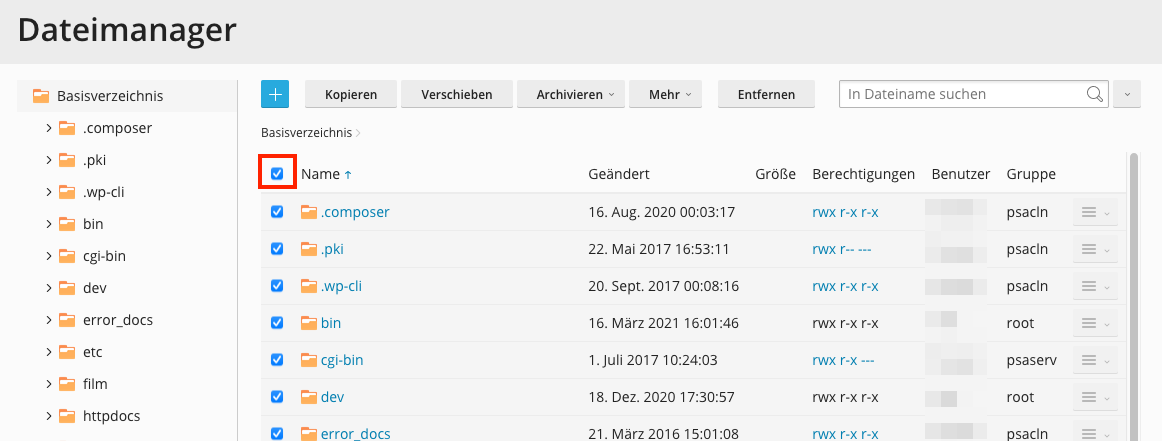This screenshot has height=441, width=1162.
Task: Sort by the Geändert column header
Action: pos(619,174)
